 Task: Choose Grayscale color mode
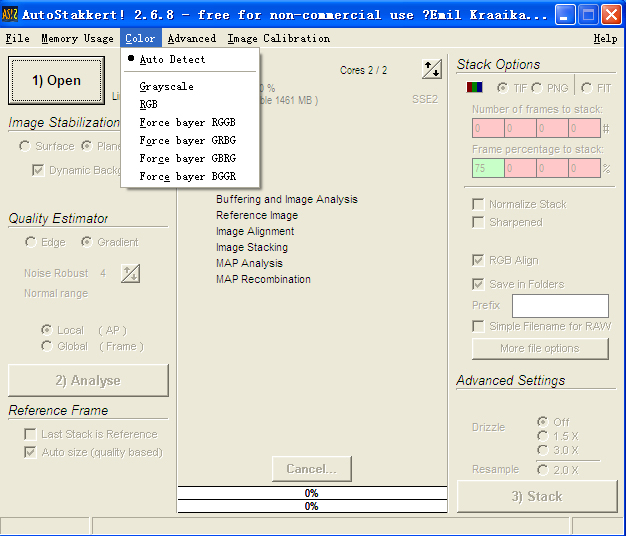point(190,86)
